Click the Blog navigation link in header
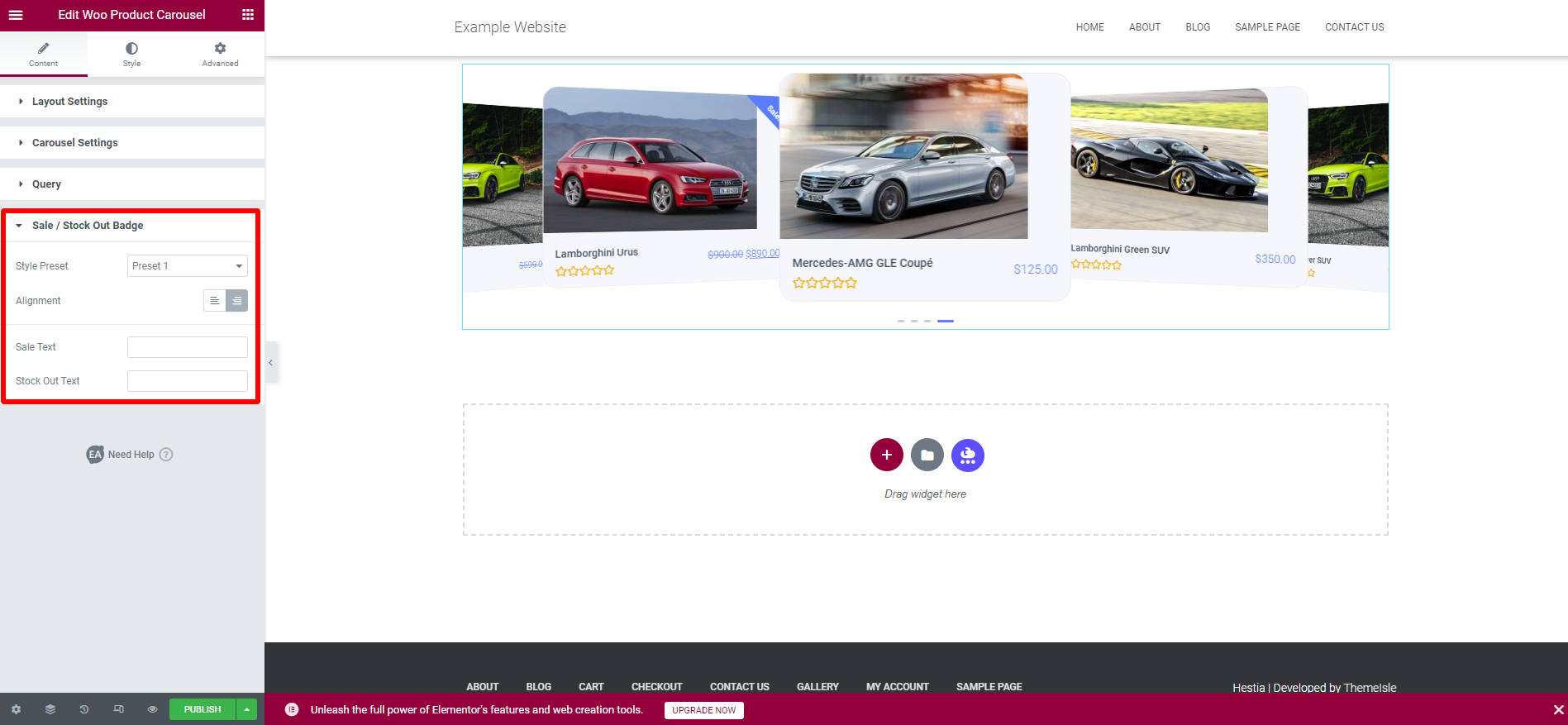 click(x=1198, y=27)
